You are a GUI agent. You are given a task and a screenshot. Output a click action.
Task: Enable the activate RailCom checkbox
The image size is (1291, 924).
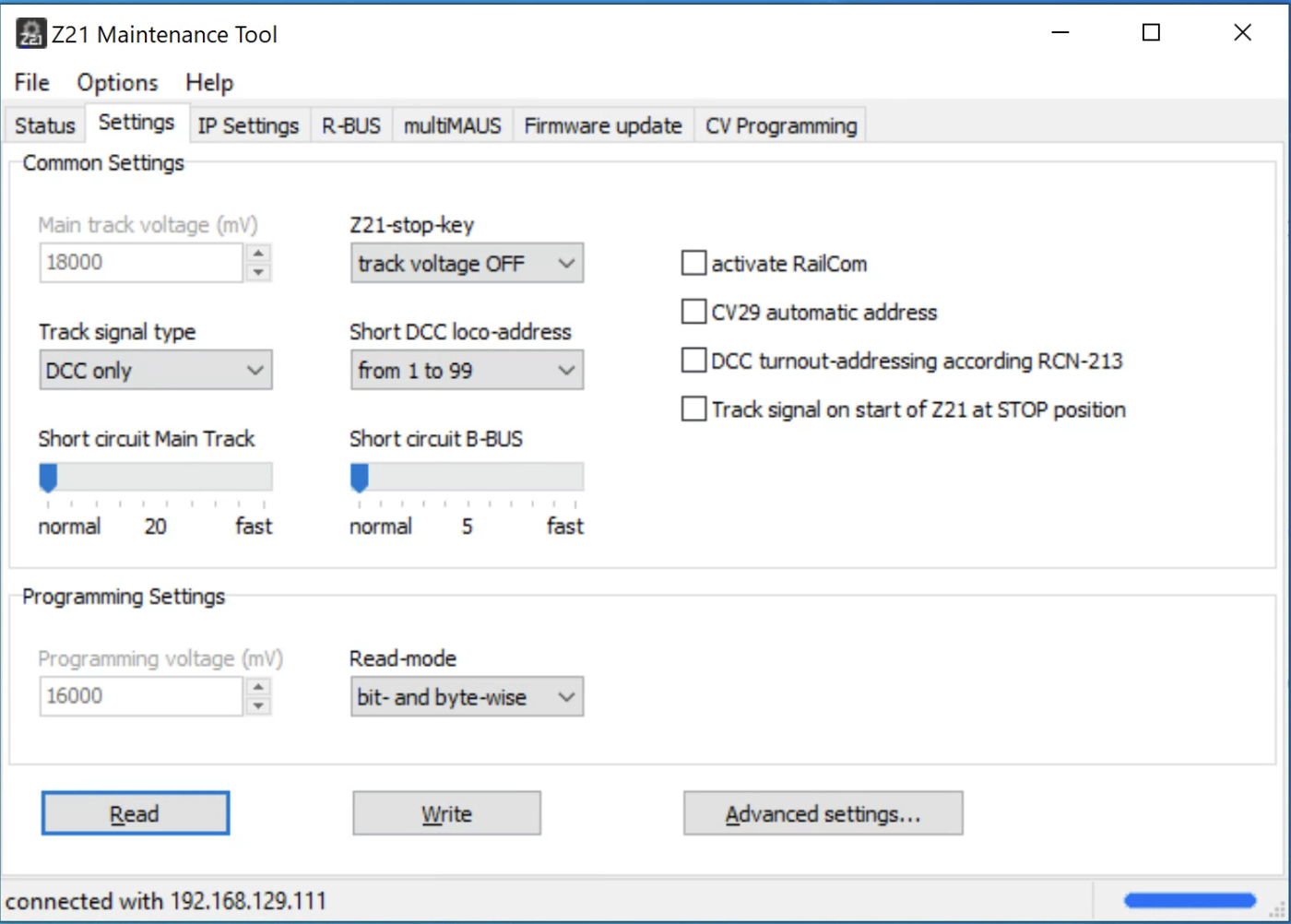click(x=693, y=264)
